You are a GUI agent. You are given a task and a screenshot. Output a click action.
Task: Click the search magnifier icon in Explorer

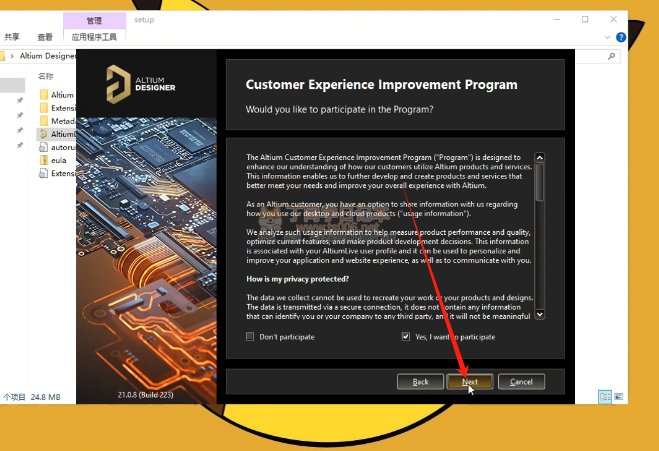click(612, 56)
